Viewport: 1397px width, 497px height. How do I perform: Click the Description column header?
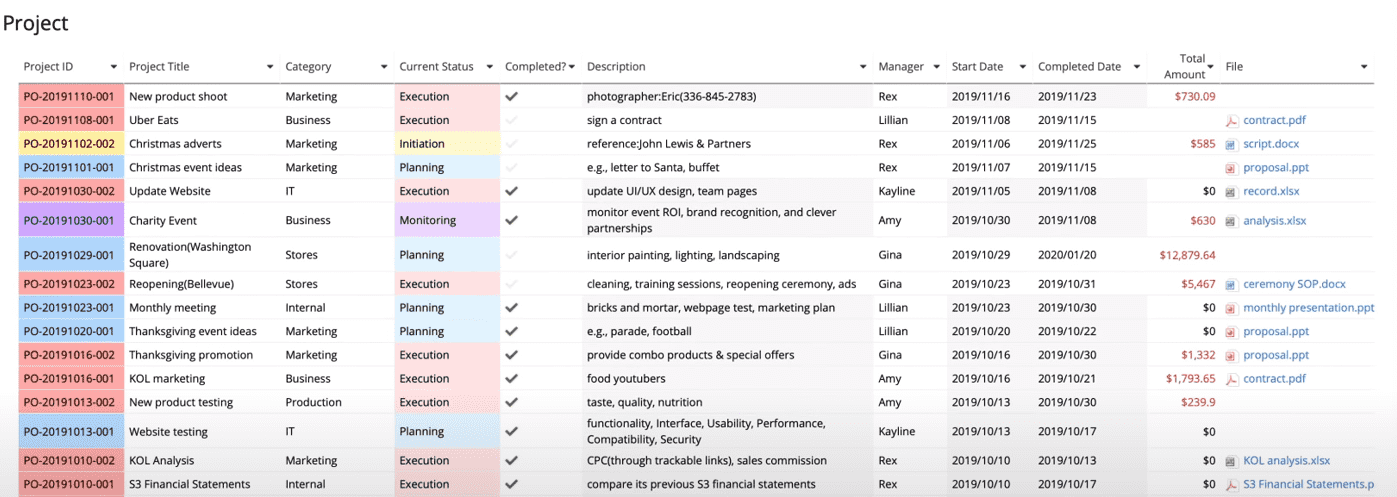(x=616, y=67)
